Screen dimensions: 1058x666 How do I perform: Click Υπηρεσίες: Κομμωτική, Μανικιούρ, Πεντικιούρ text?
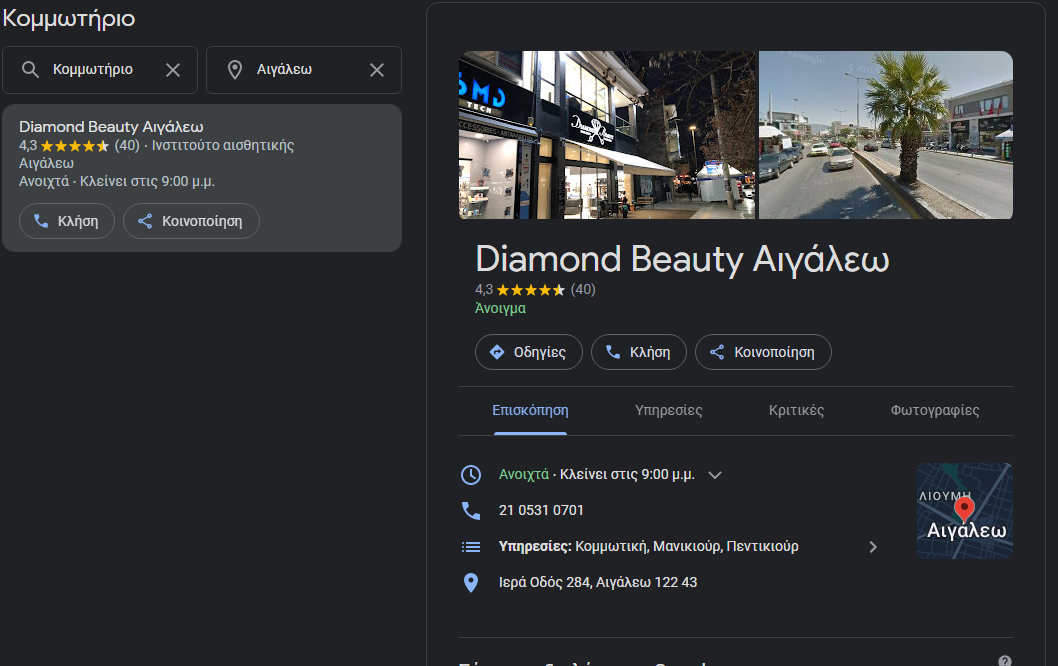click(648, 547)
